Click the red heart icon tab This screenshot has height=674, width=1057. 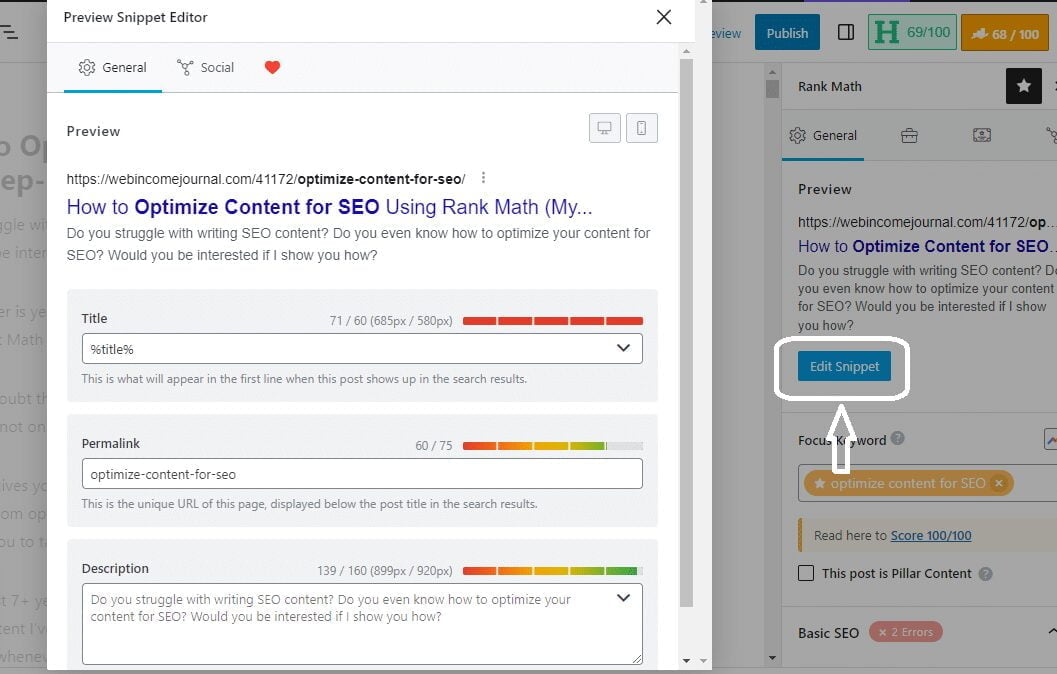coord(272,67)
